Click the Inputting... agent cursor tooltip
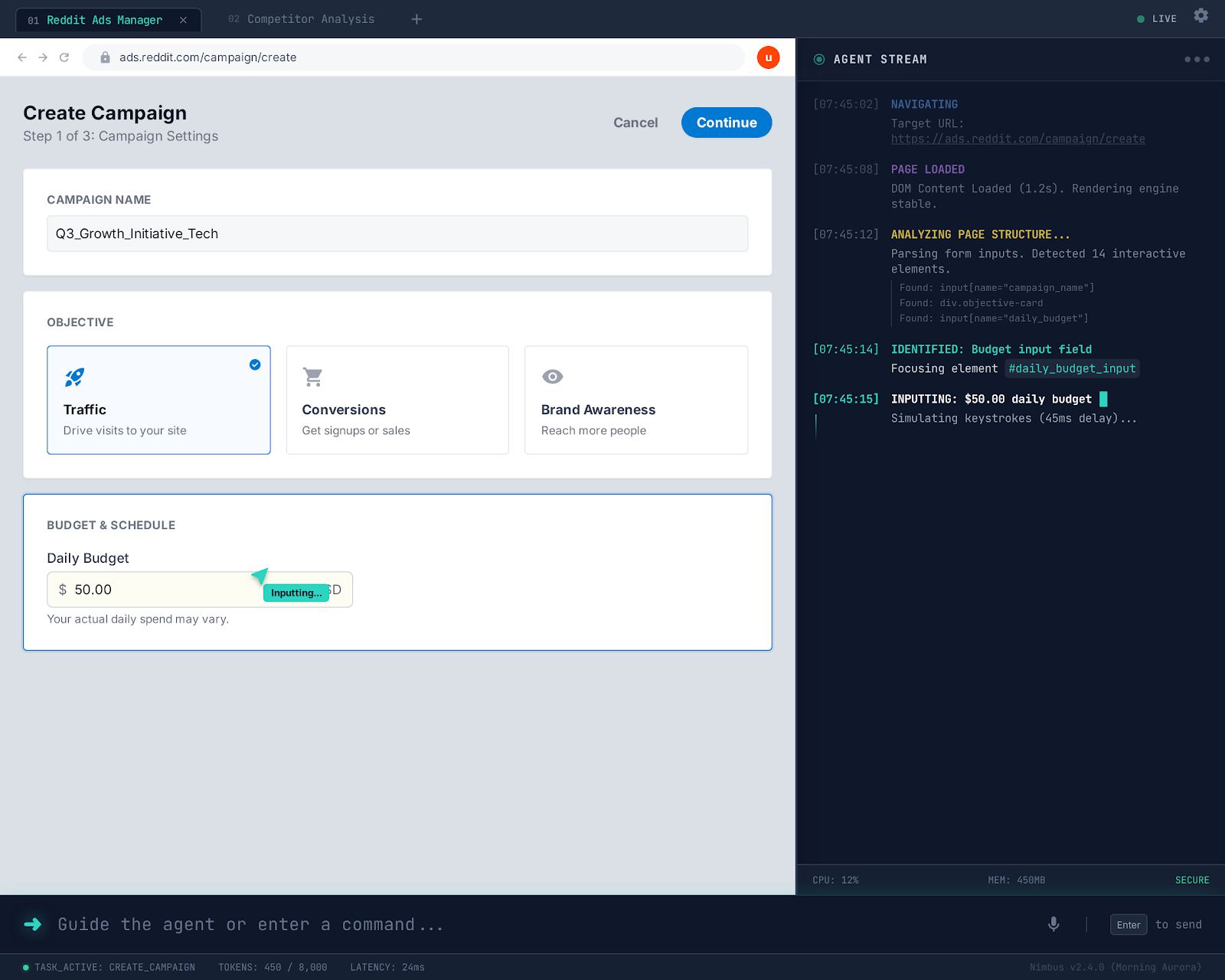The image size is (1225, 980). (x=296, y=593)
